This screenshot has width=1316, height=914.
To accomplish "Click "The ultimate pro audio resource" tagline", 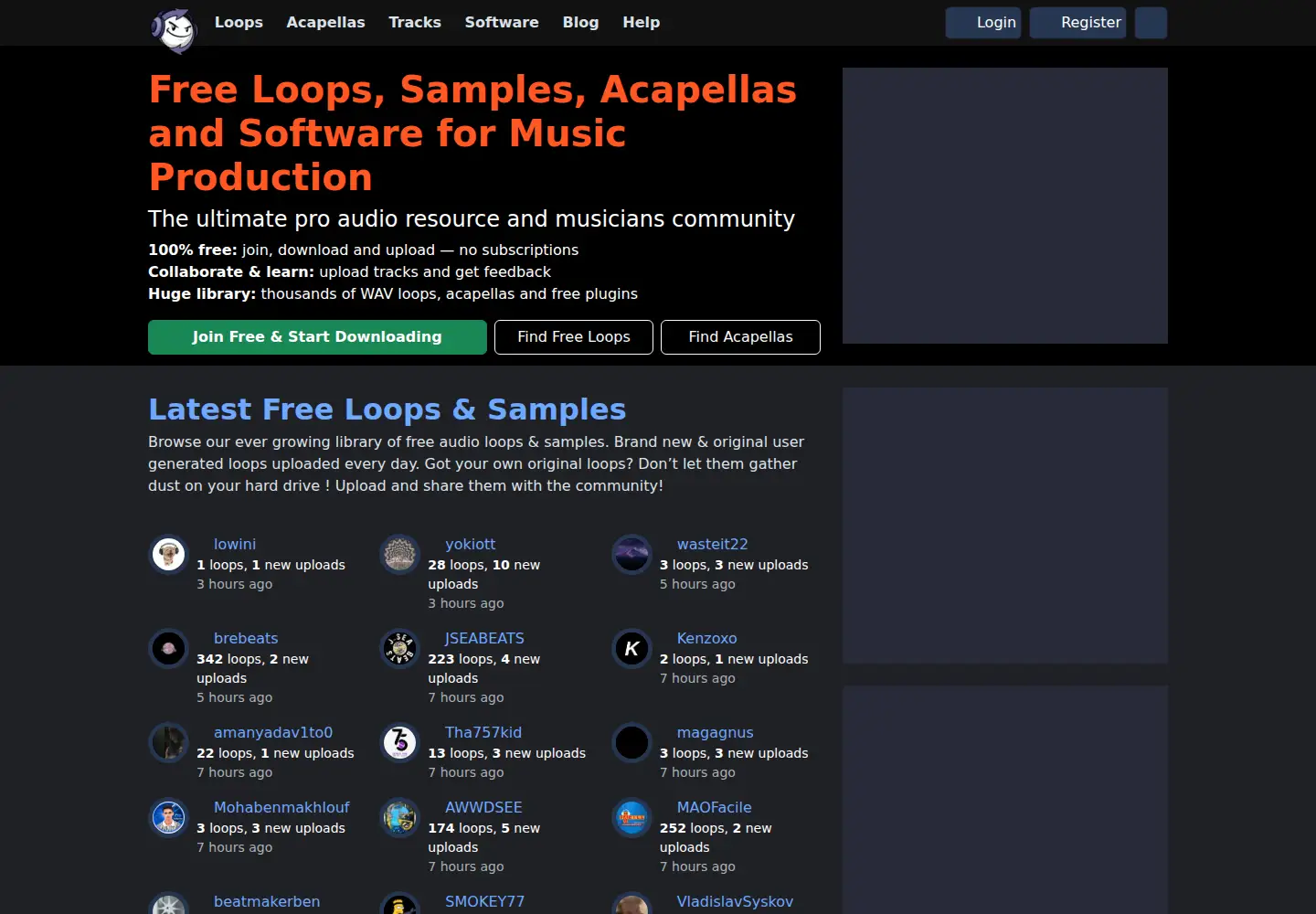I will (x=472, y=218).
